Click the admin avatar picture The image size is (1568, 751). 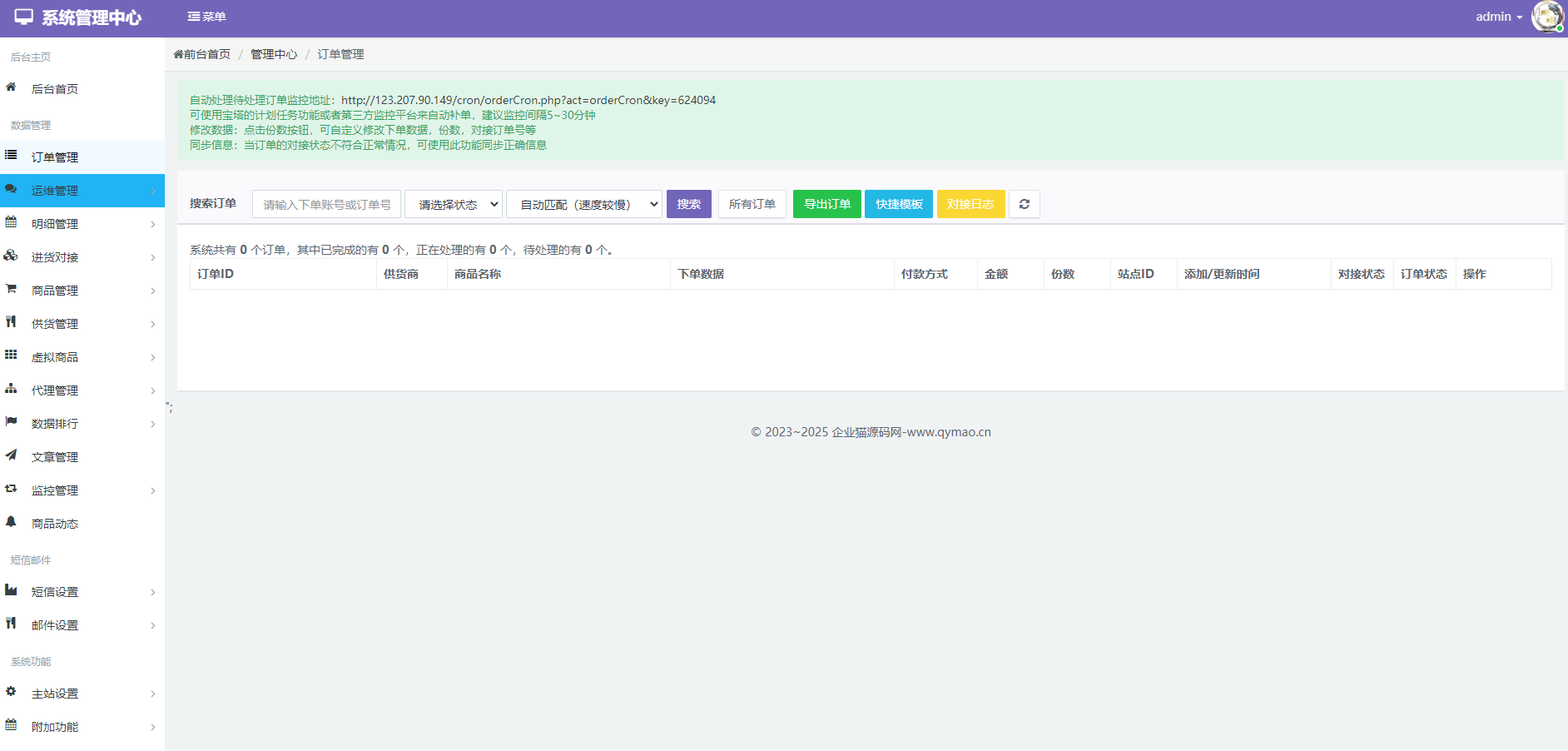(1547, 17)
